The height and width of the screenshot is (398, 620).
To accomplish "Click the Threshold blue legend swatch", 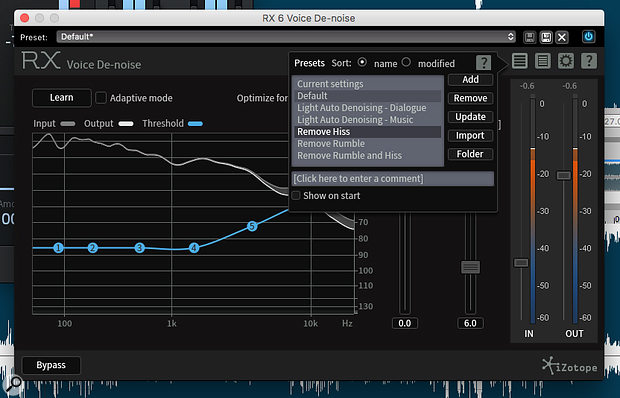I will pyautogui.click(x=195, y=124).
